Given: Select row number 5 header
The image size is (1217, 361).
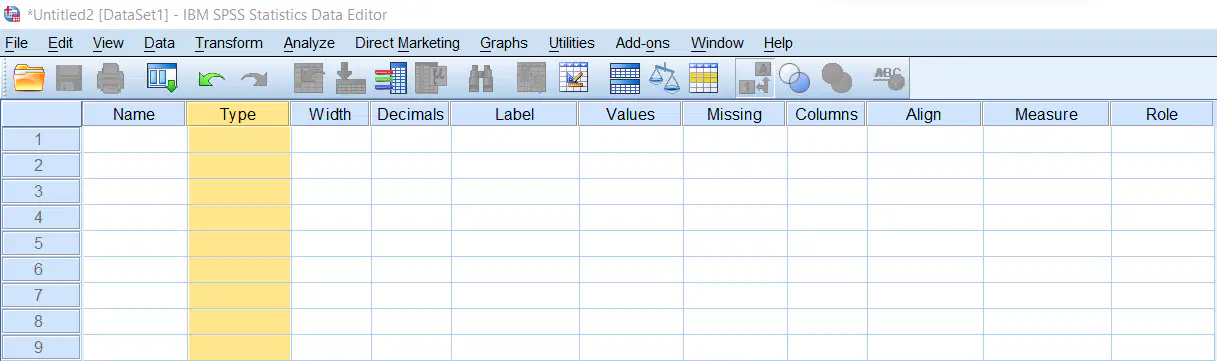Looking at the screenshot, I should tap(40, 243).
